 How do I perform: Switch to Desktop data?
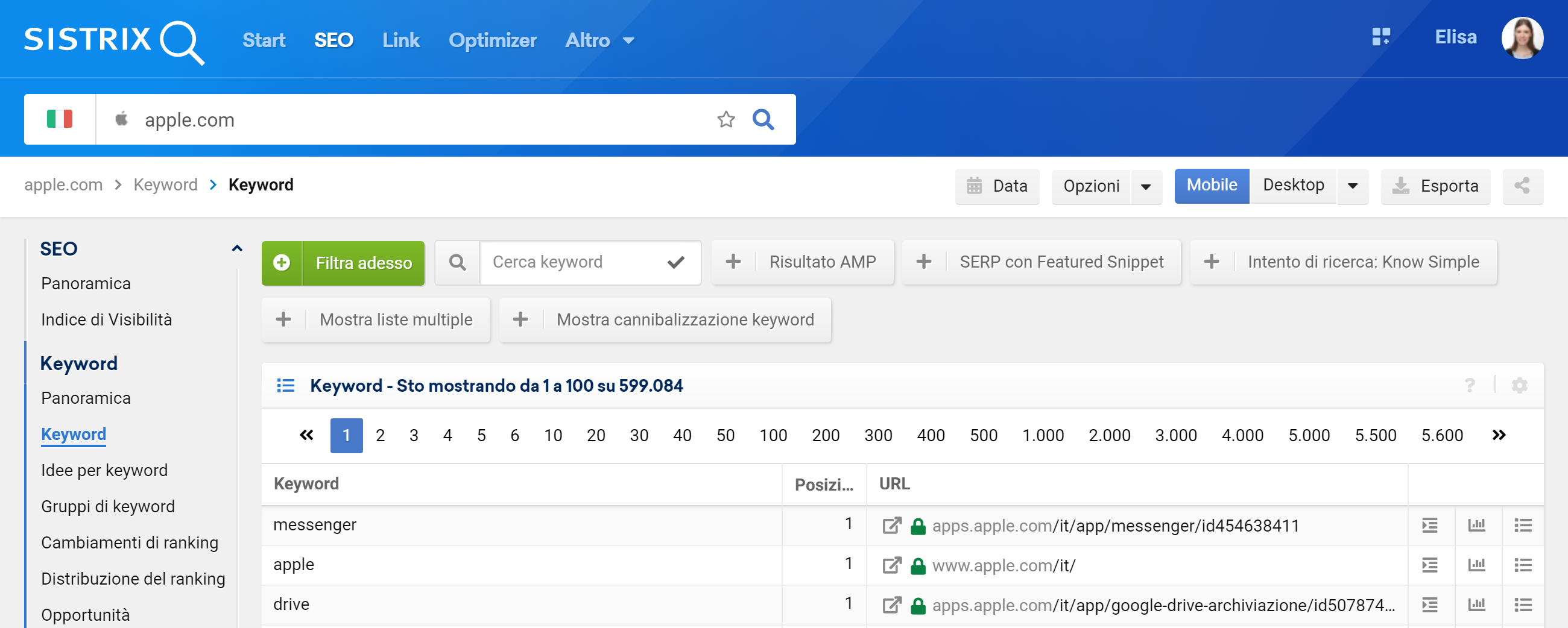[x=1293, y=186]
